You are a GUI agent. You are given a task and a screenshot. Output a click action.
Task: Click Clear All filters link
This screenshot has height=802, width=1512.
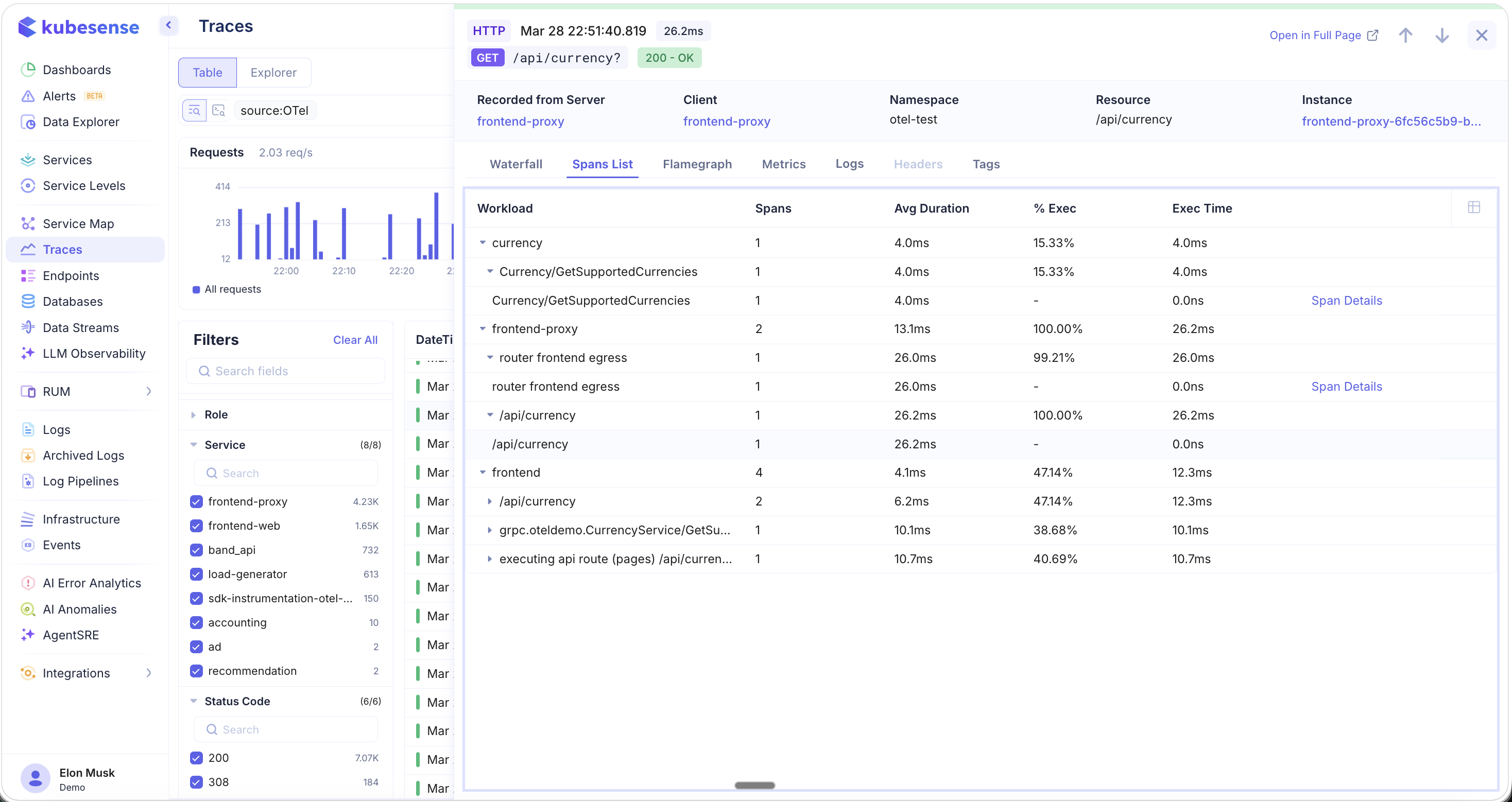354,340
